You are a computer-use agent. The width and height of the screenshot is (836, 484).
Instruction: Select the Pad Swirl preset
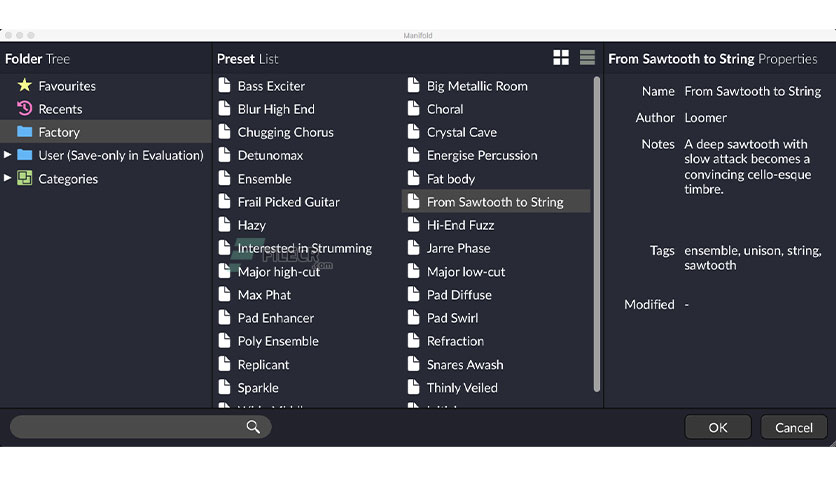pos(452,318)
